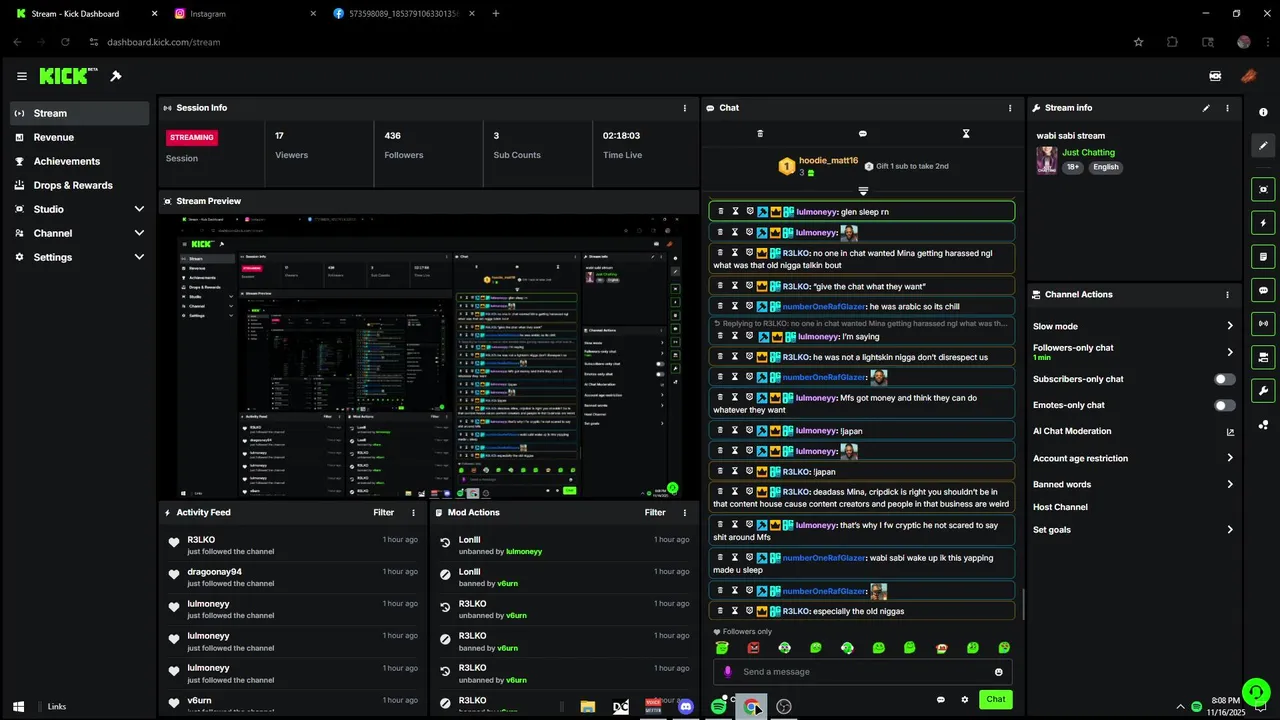
Task: Click the wrench icon in right sidebar
Action: [x=1264, y=391]
